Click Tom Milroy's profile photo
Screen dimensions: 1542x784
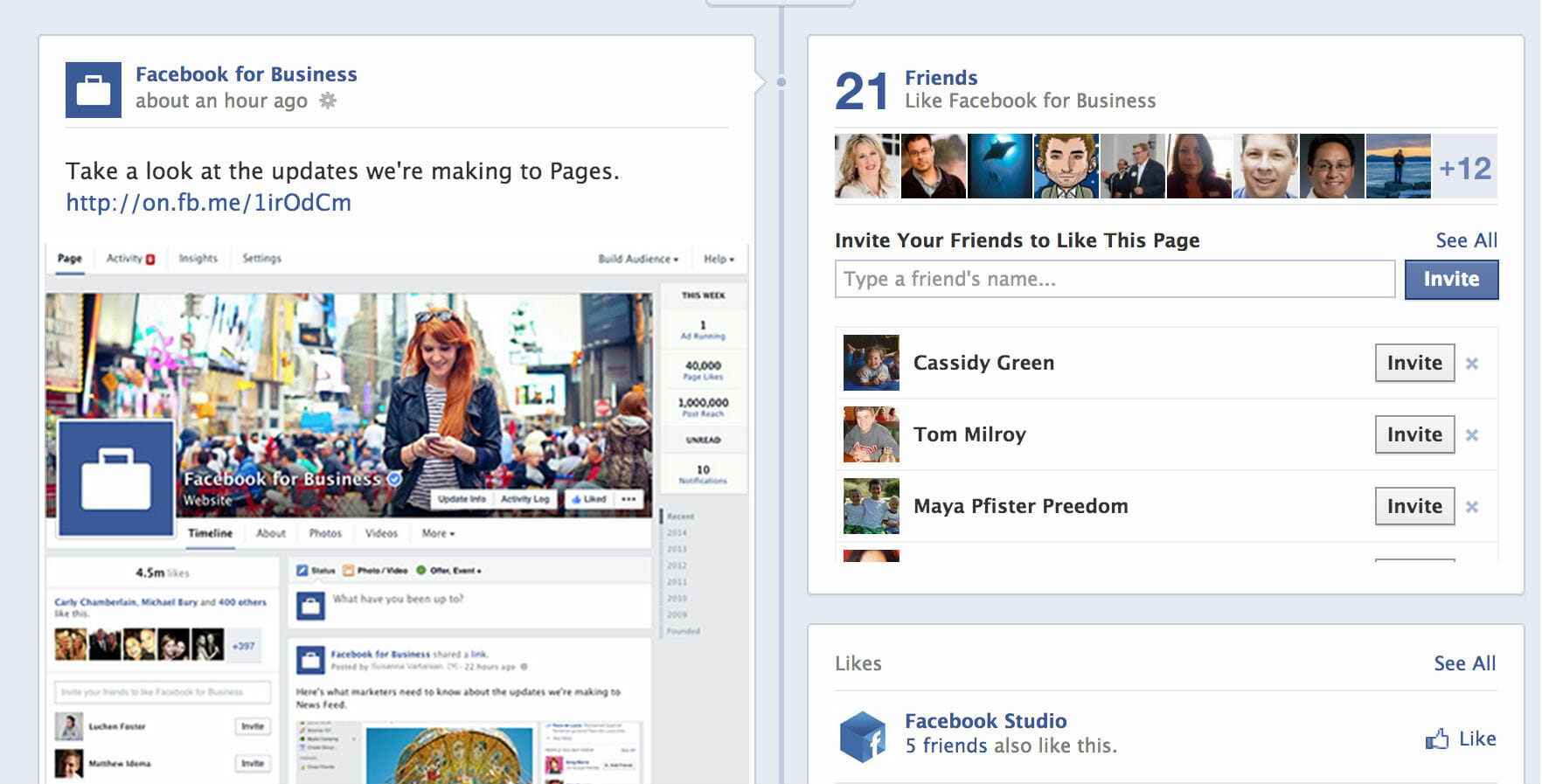tap(871, 434)
